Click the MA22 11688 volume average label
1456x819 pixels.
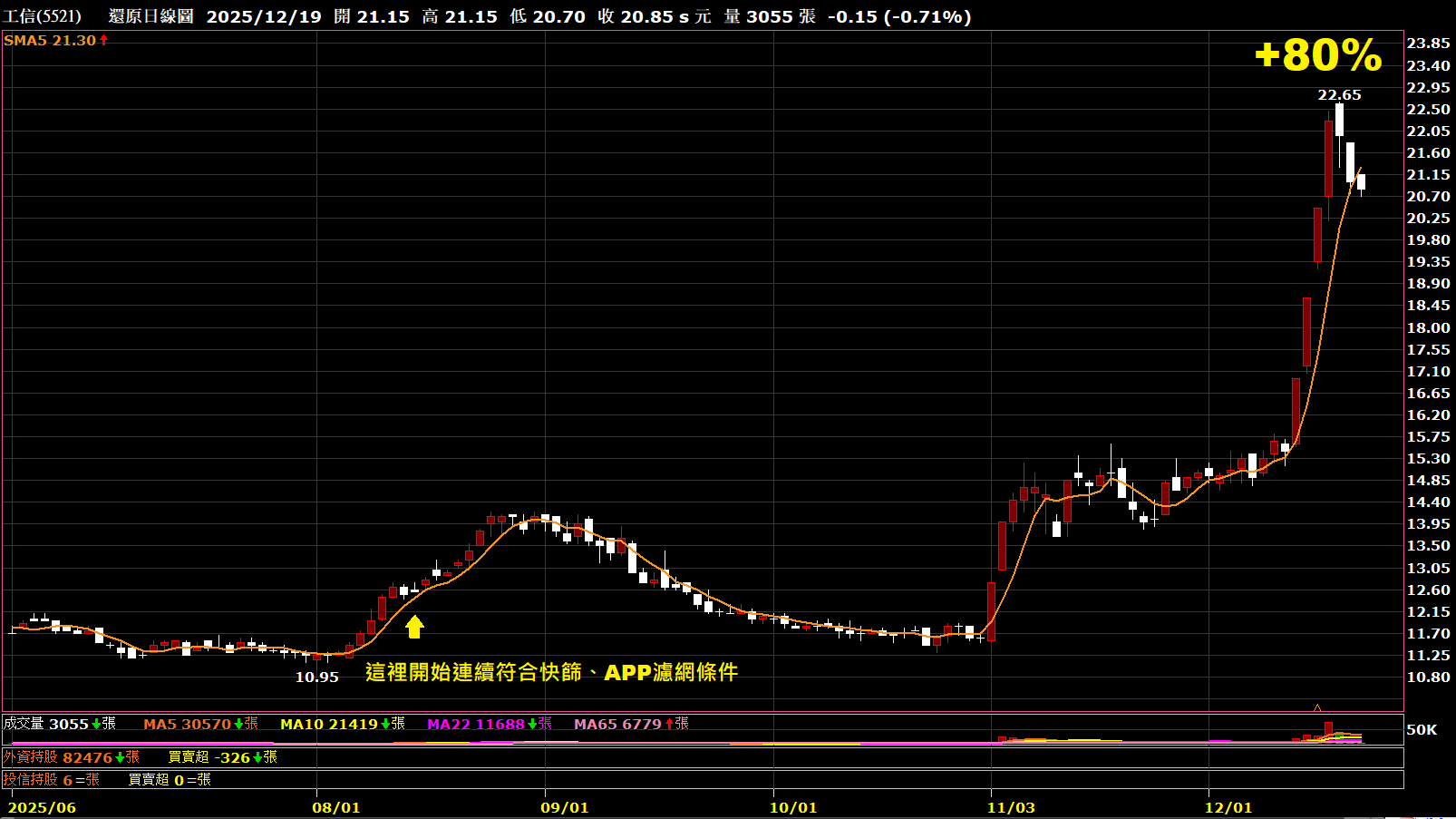(476, 724)
